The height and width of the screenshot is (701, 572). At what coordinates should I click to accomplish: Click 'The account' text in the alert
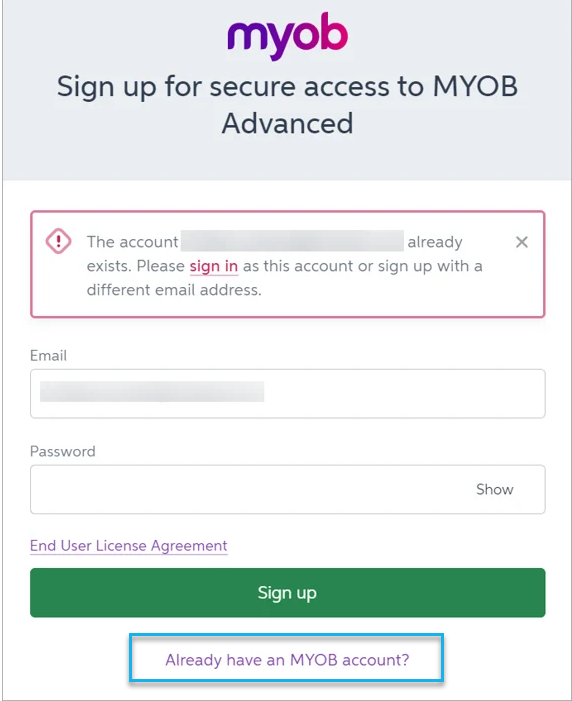coord(132,242)
